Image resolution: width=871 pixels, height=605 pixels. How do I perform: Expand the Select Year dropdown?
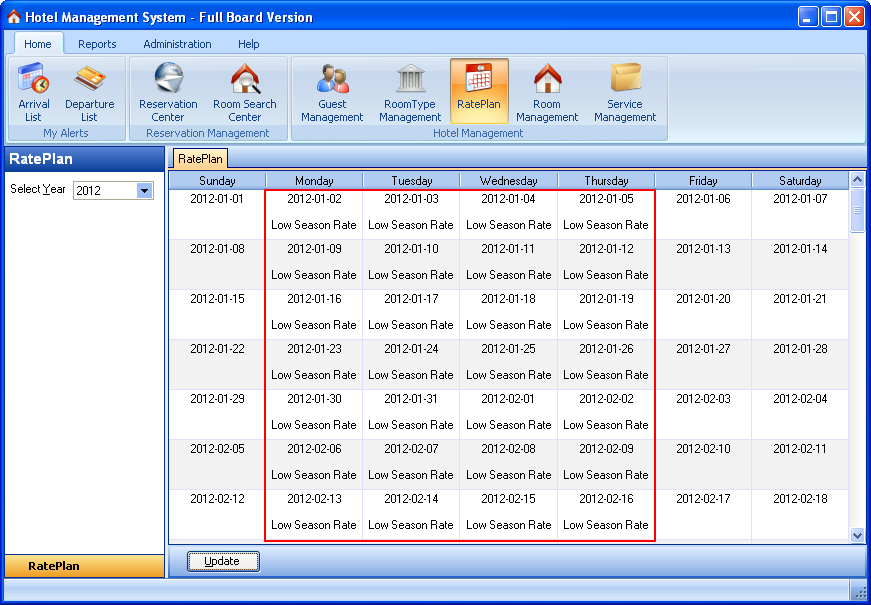tap(144, 191)
